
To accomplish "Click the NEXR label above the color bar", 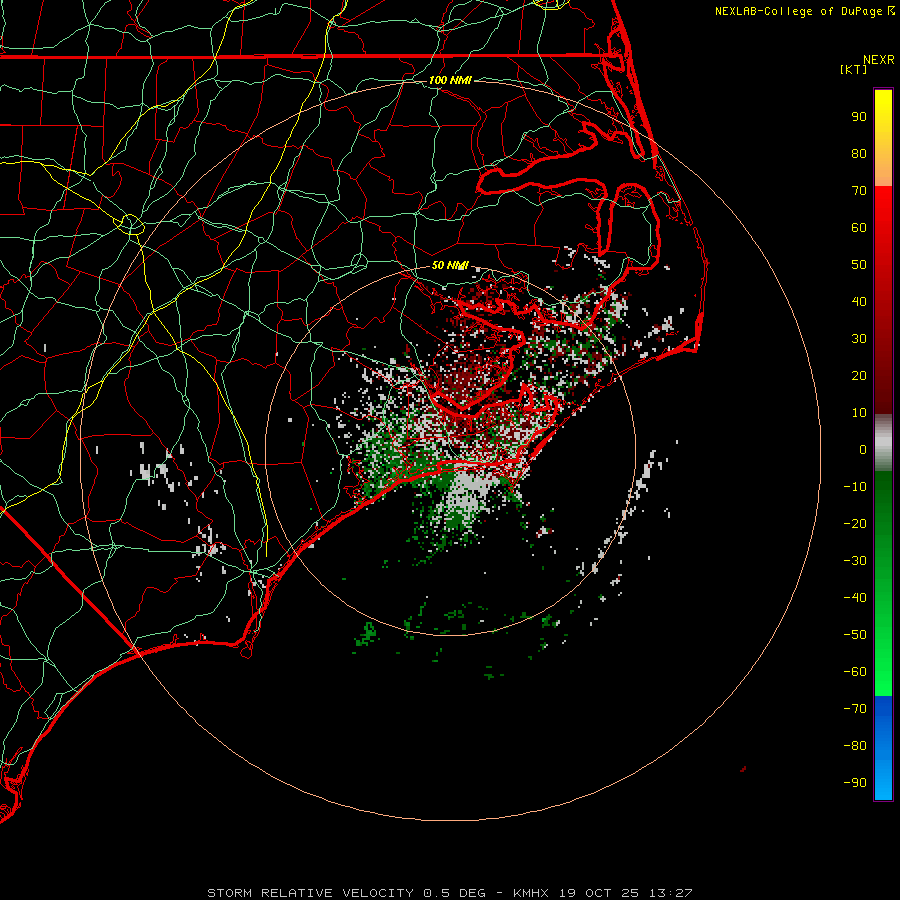I will 879,60.
